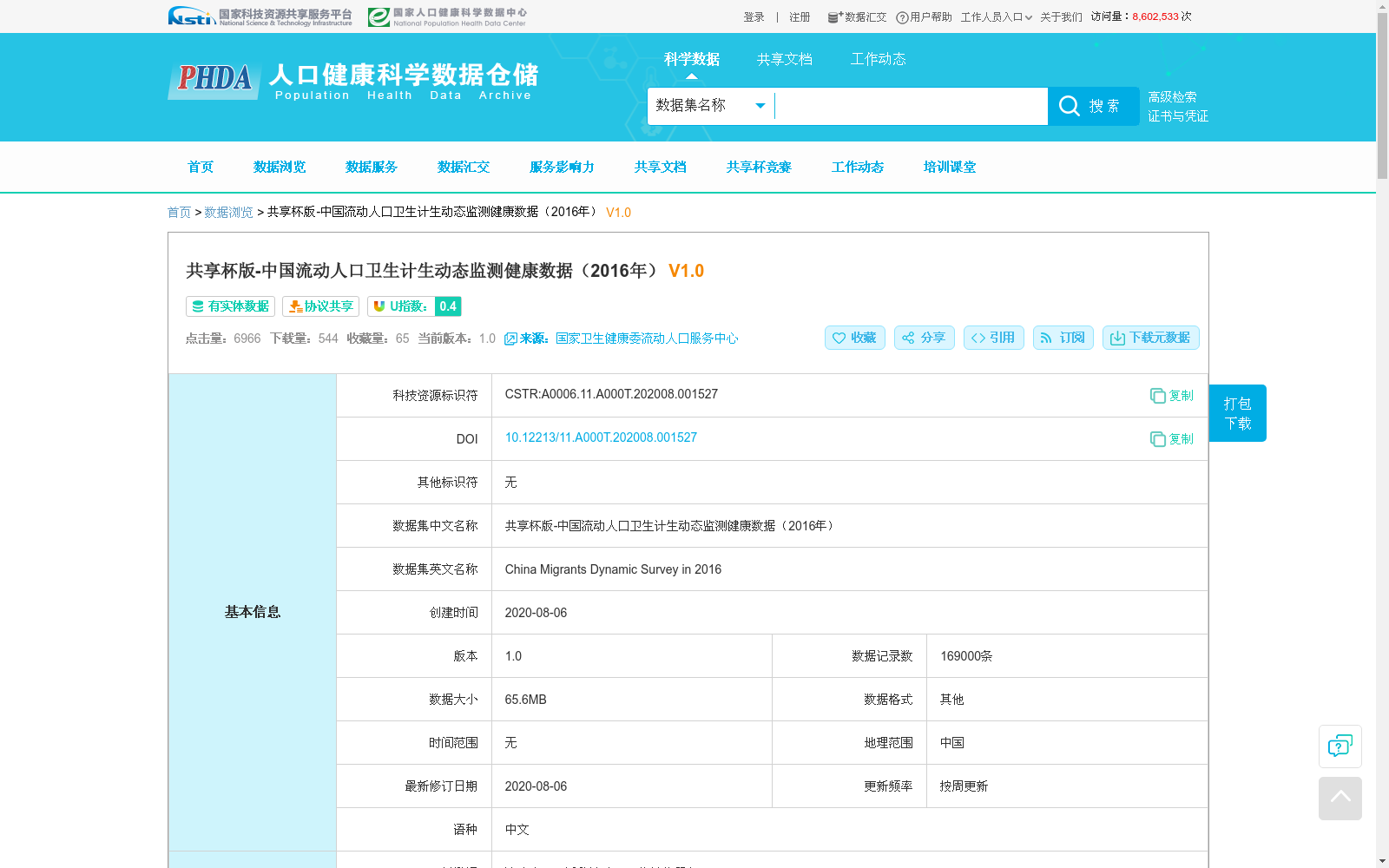Click the 169000条 record count value

966,656
